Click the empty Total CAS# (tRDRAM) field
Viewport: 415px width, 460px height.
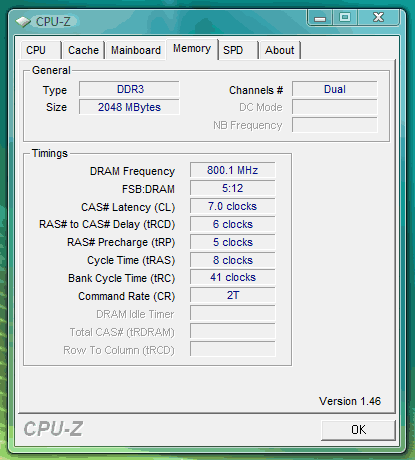pyautogui.click(x=233, y=332)
